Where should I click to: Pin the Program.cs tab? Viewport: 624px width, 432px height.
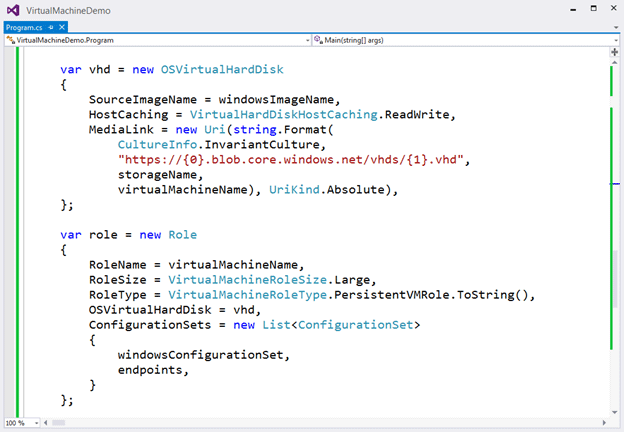coord(51,27)
